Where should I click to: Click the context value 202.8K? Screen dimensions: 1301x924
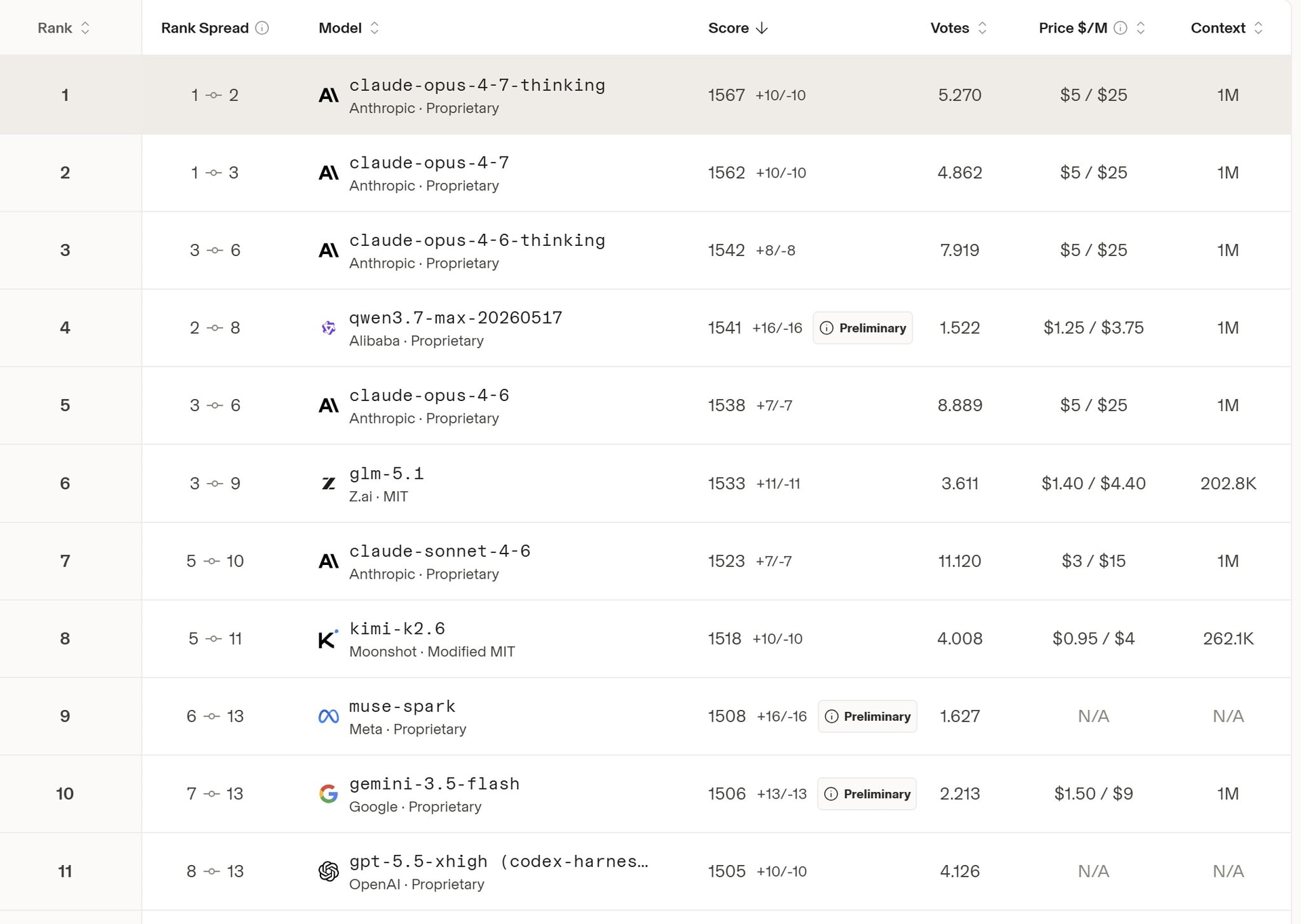[1228, 484]
